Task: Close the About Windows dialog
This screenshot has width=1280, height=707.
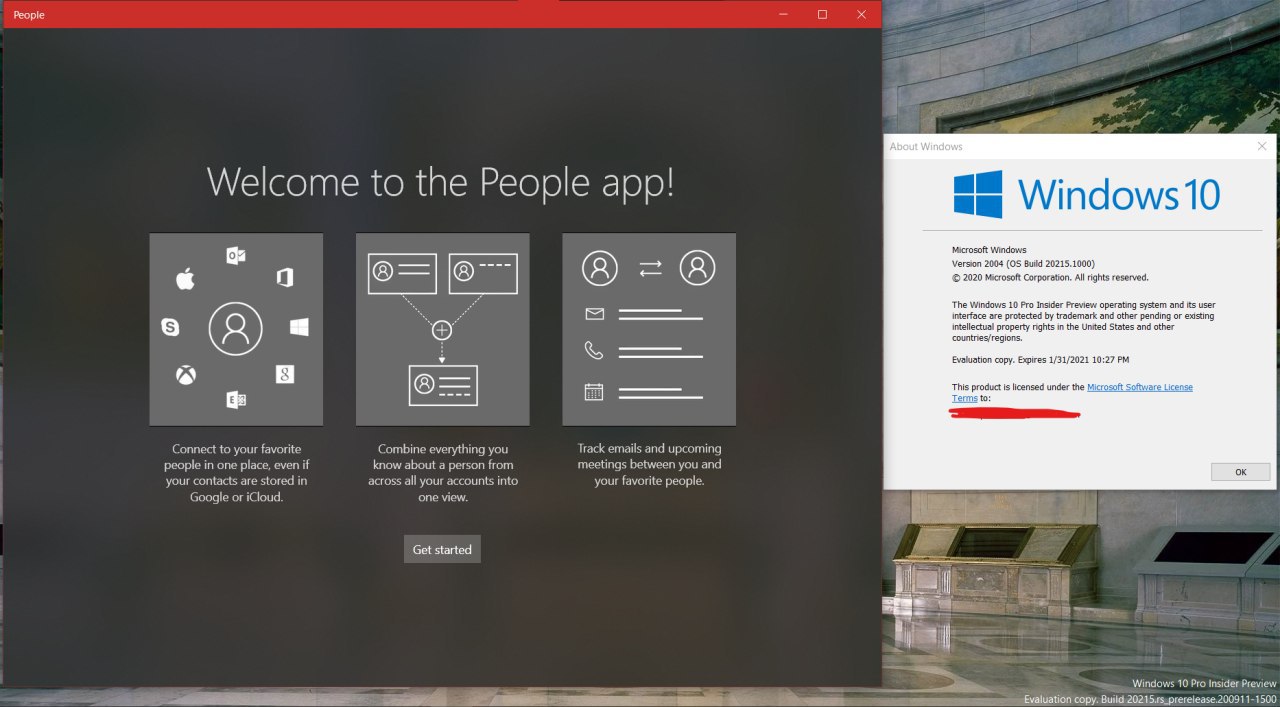Action: click(x=1262, y=146)
